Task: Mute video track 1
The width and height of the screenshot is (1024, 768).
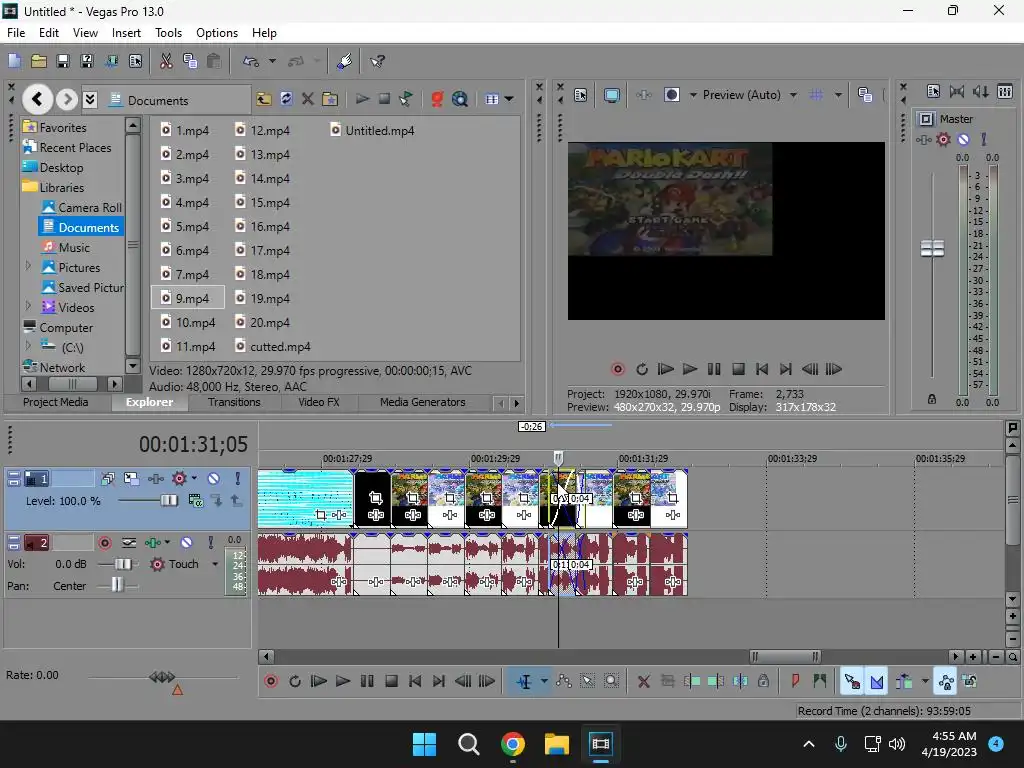Action: tap(214, 479)
